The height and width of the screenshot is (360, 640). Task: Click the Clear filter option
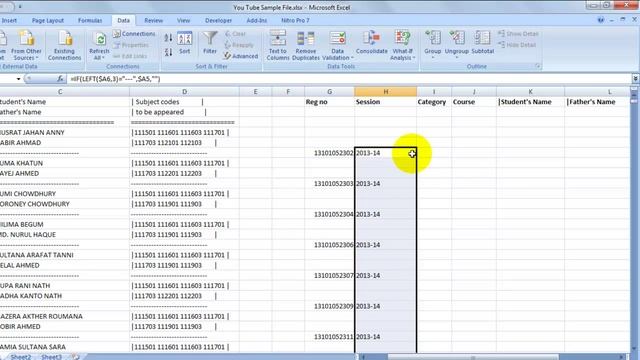pyautogui.click(x=235, y=34)
